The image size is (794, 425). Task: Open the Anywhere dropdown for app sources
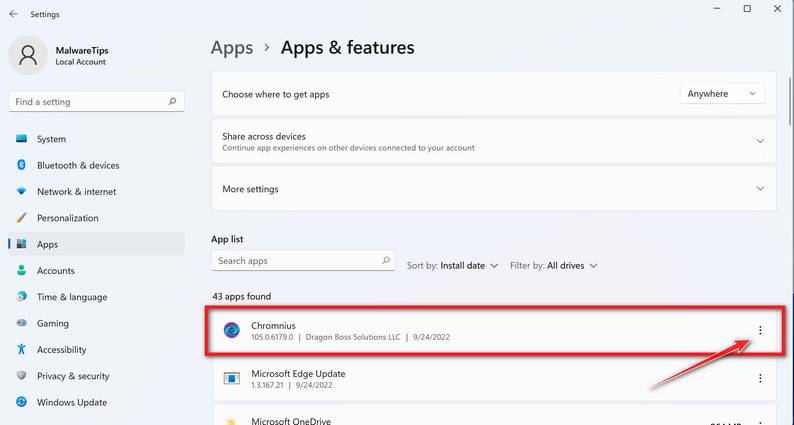(722, 94)
